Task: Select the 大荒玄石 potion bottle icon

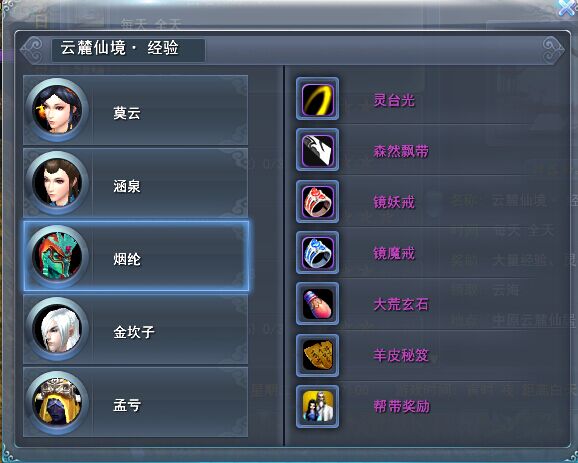Action: 317,304
